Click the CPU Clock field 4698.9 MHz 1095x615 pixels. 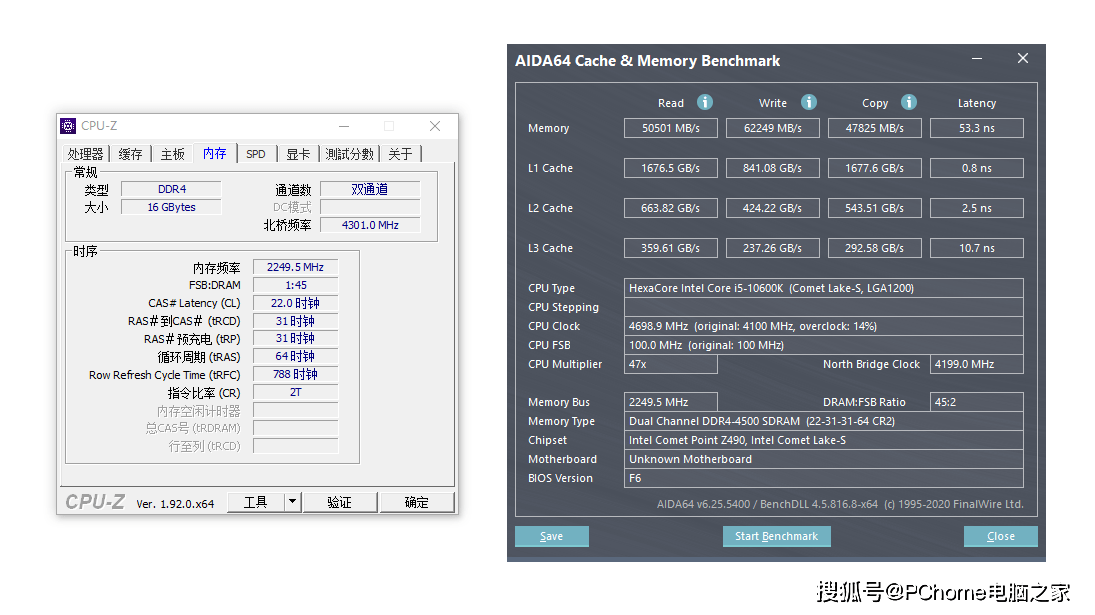pyautogui.click(x=823, y=326)
